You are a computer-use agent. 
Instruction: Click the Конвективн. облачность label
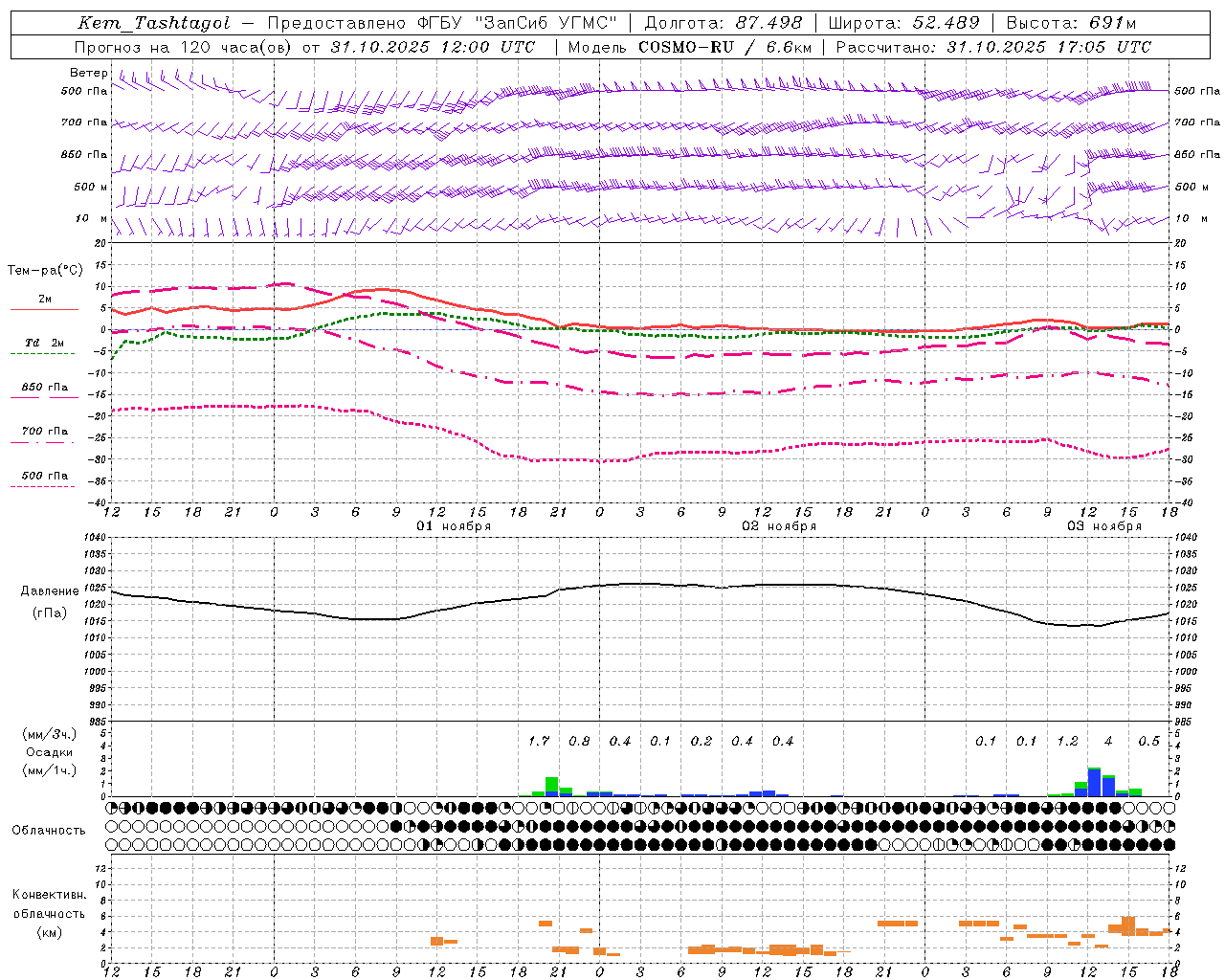(50, 903)
